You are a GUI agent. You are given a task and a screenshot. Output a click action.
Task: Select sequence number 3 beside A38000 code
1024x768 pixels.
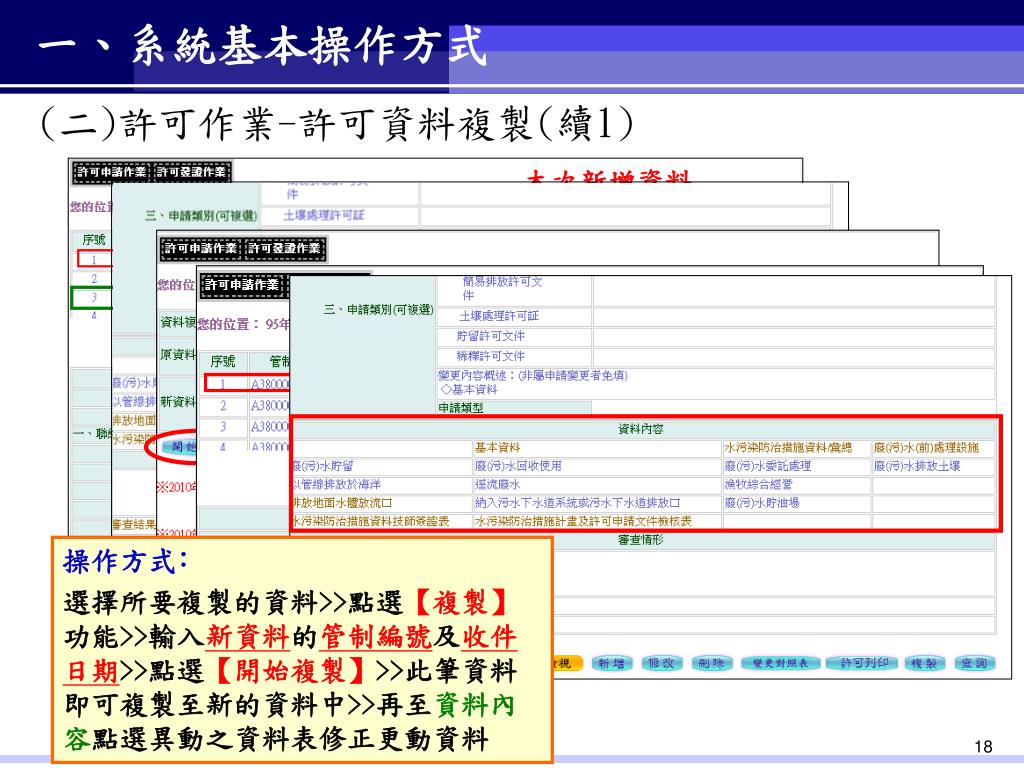pyautogui.click(x=223, y=426)
